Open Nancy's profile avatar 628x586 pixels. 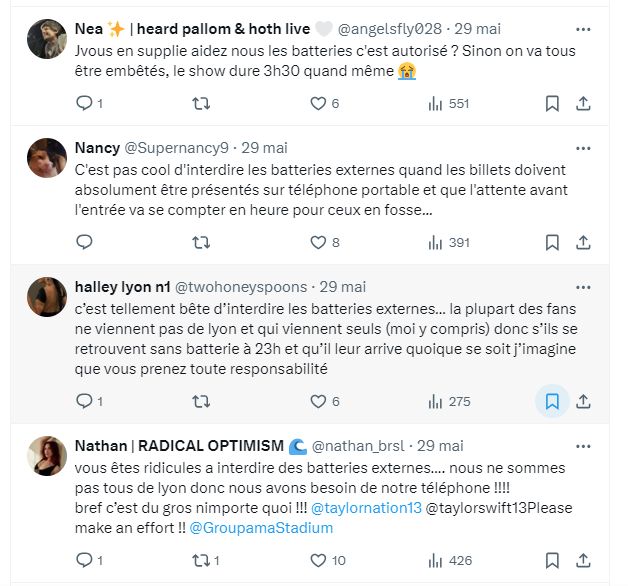47,157
